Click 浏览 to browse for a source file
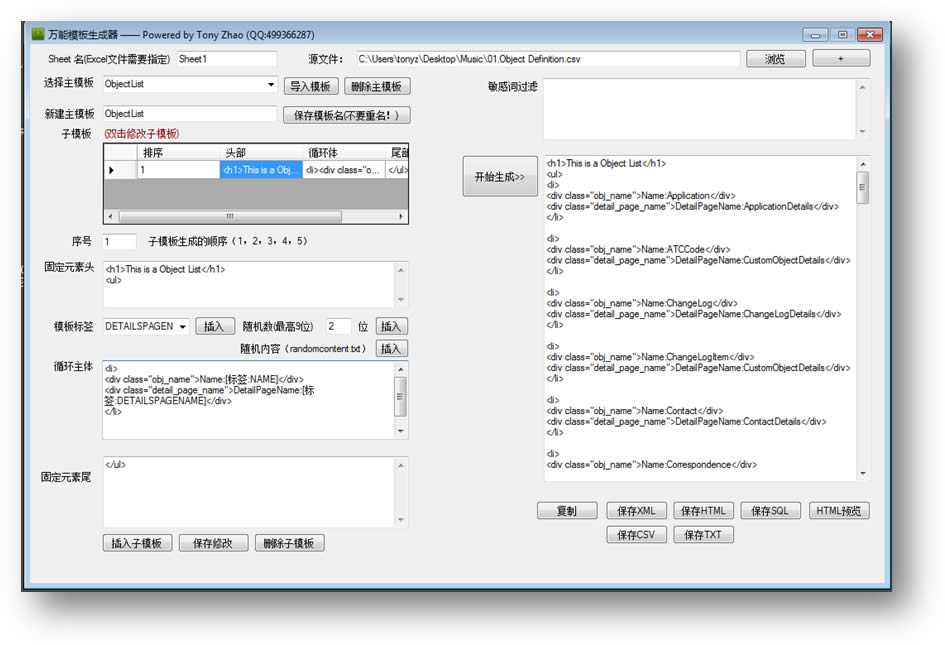Viewport: 945px width, 645px height. [775, 58]
